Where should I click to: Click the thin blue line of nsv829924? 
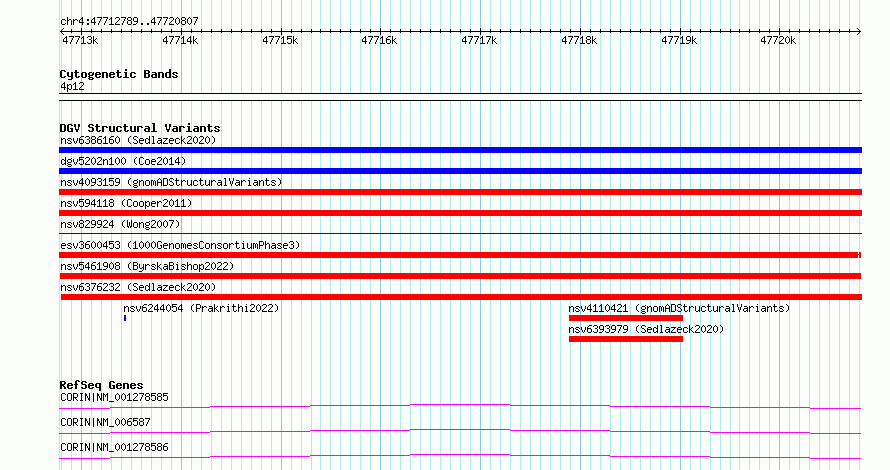pyautogui.click(x=460, y=233)
